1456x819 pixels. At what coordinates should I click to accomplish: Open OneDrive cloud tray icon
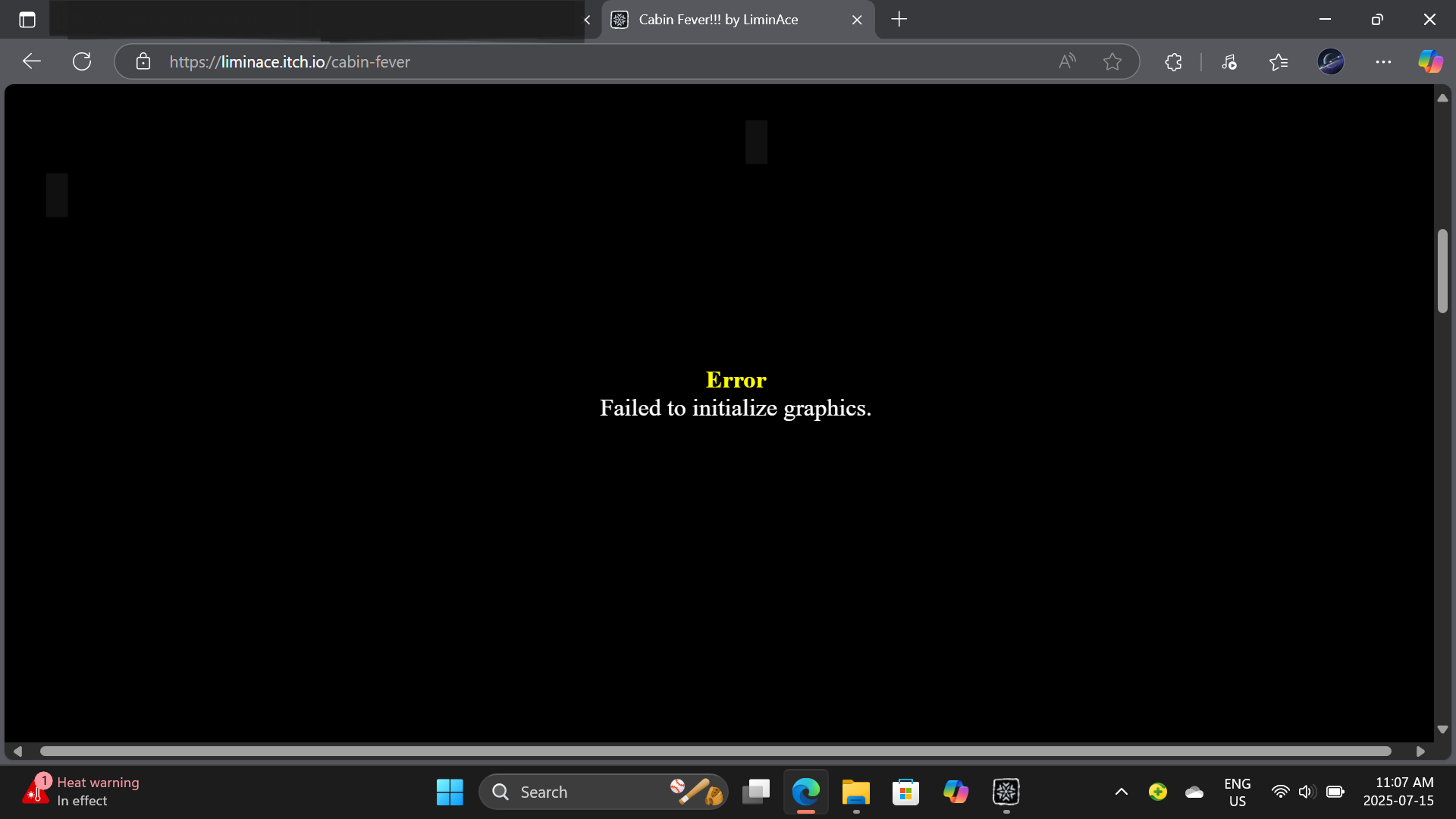coord(1194,792)
